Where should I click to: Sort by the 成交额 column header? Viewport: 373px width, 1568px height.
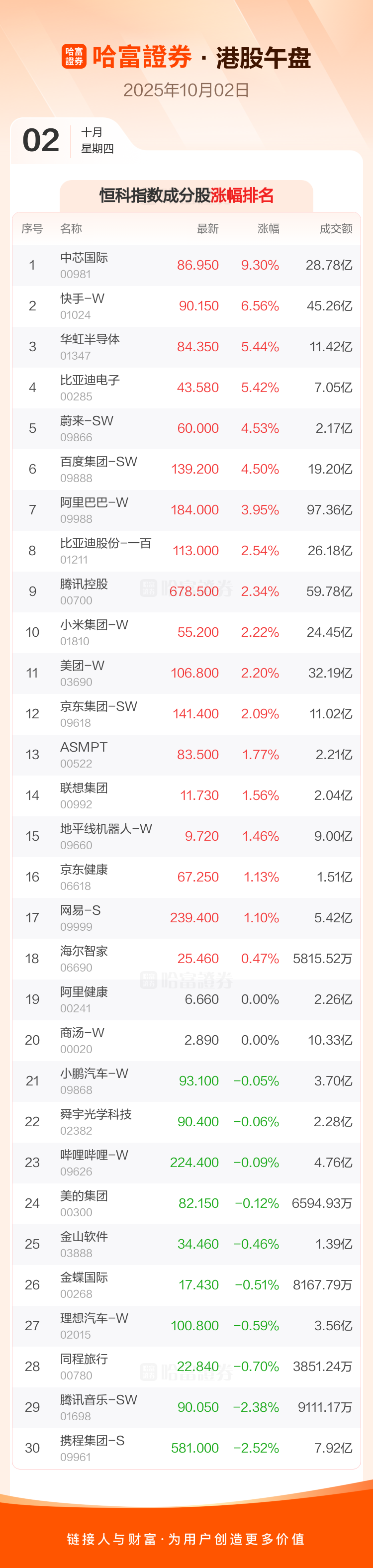click(336, 229)
